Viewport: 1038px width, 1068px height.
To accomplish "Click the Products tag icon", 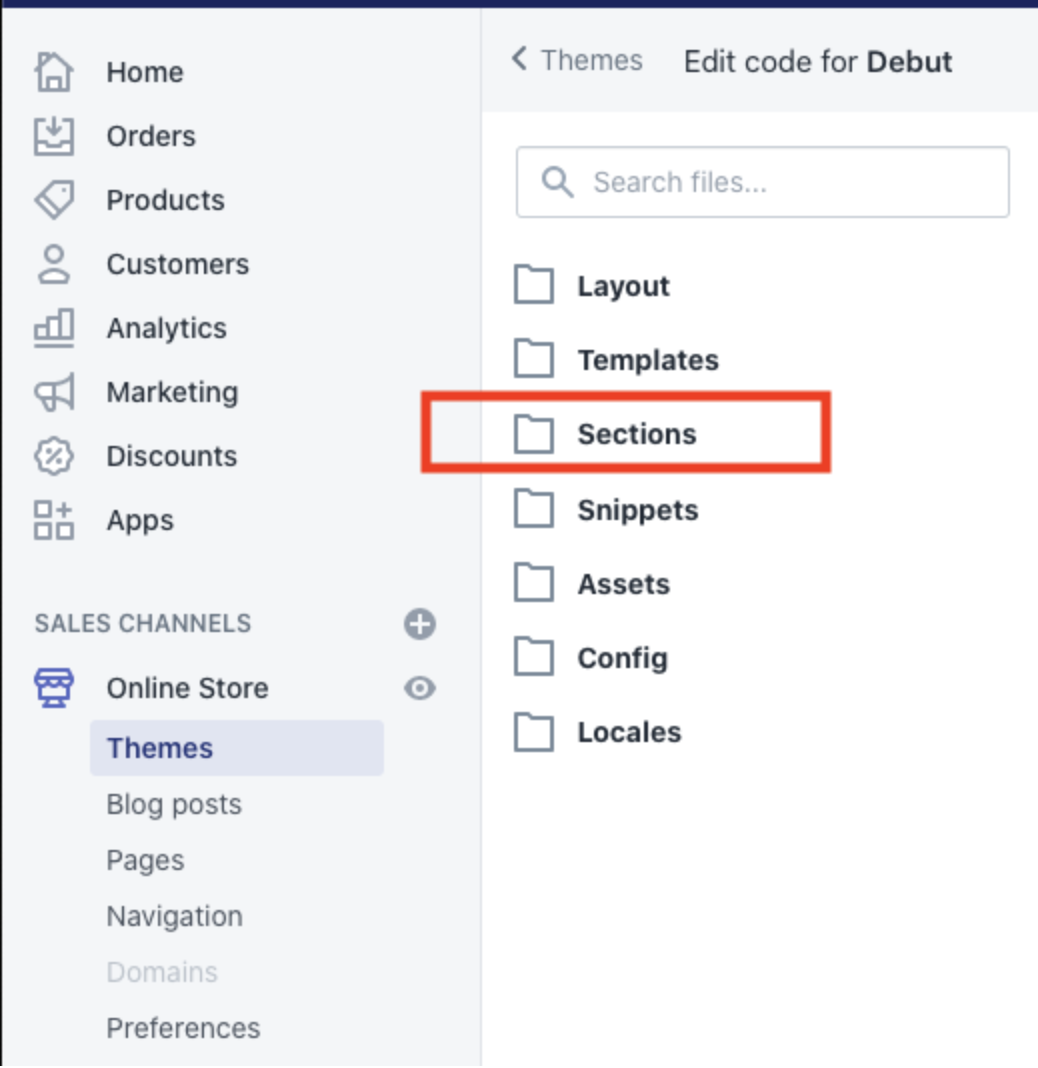I will [54, 200].
